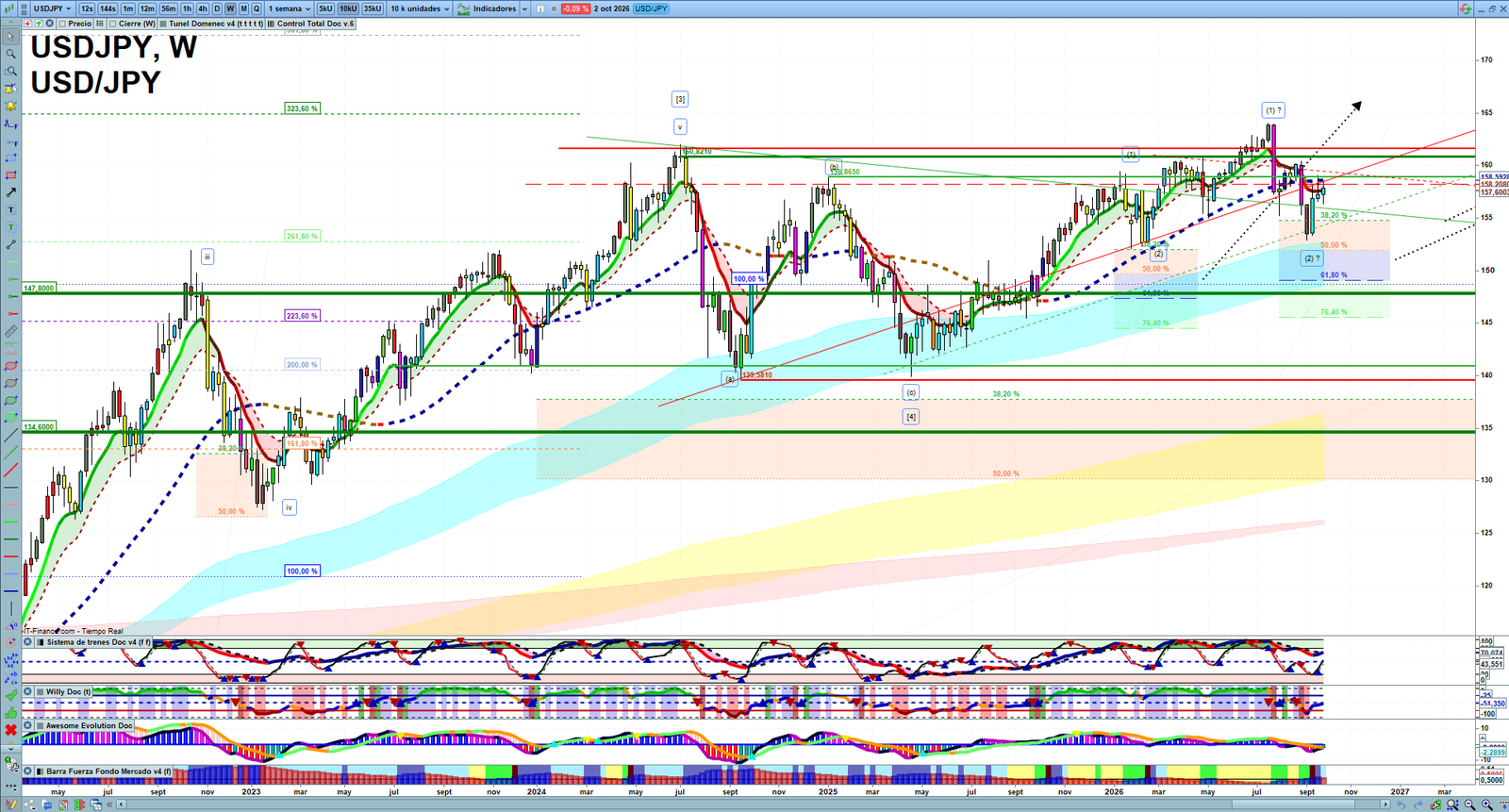The width and height of the screenshot is (1509, 812).
Task: Pick the black arrow drawing tool
Action: 10,192
